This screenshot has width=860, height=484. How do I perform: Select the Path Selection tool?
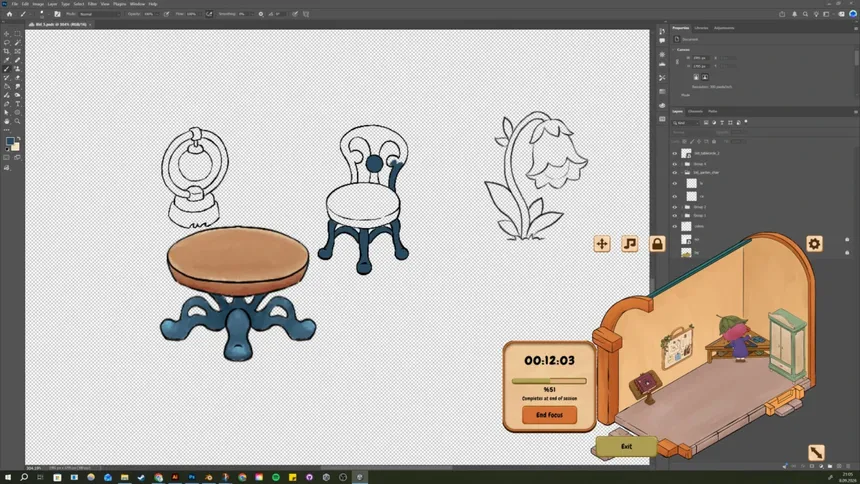[7, 112]
